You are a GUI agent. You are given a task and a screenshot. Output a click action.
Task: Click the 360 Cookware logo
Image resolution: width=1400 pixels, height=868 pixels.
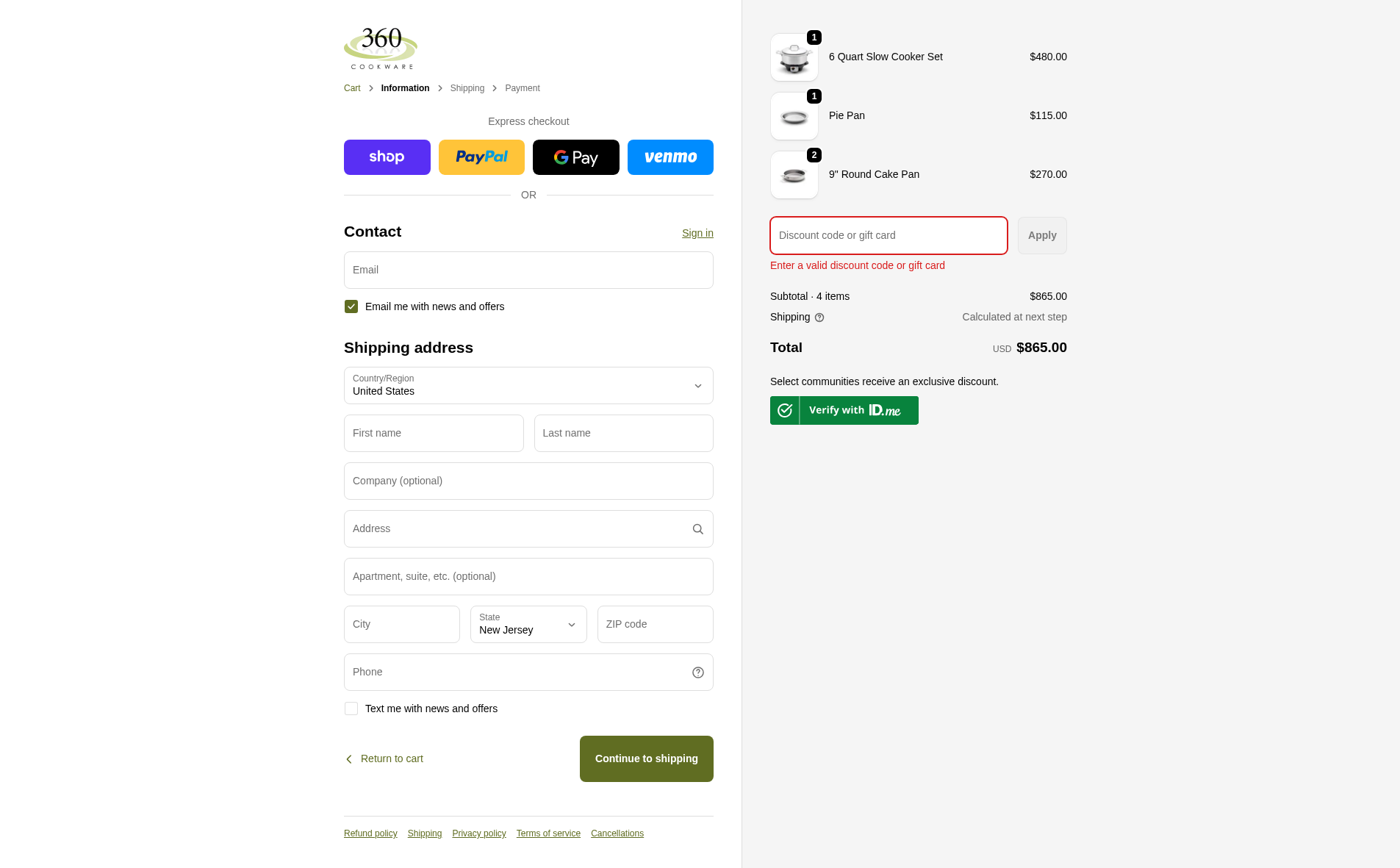click(381, 49)
